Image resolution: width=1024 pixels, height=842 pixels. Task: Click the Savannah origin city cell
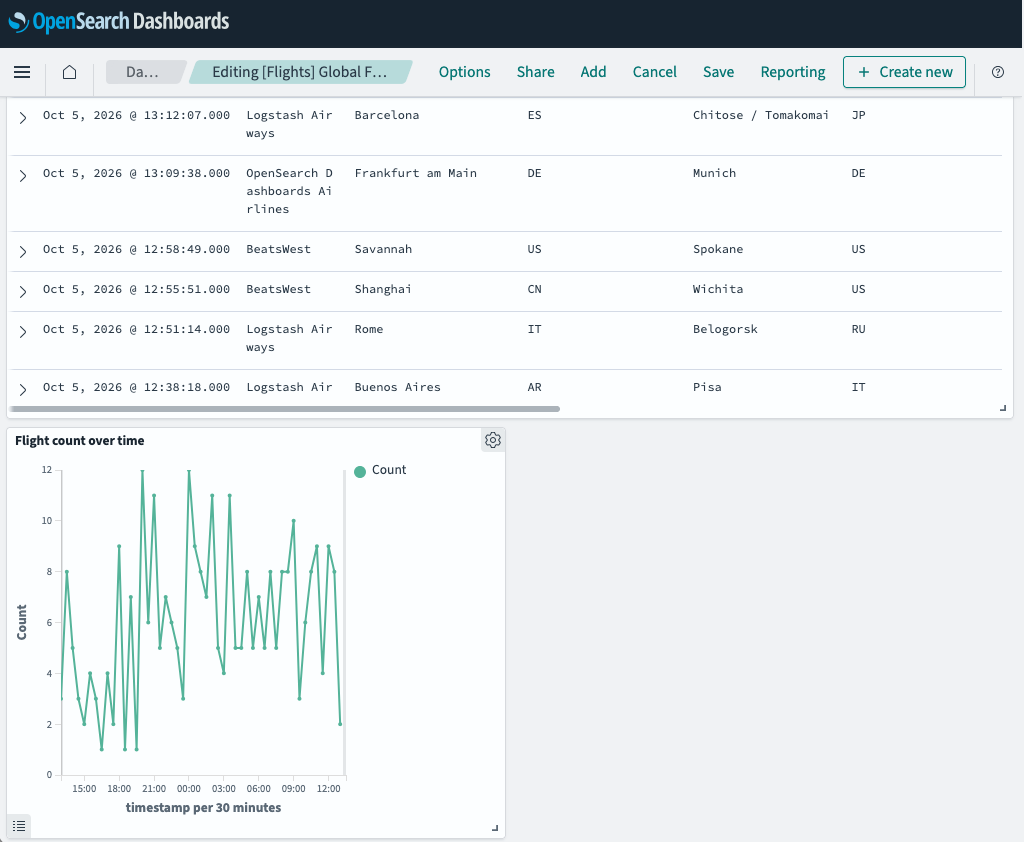[x=383, y=249]
